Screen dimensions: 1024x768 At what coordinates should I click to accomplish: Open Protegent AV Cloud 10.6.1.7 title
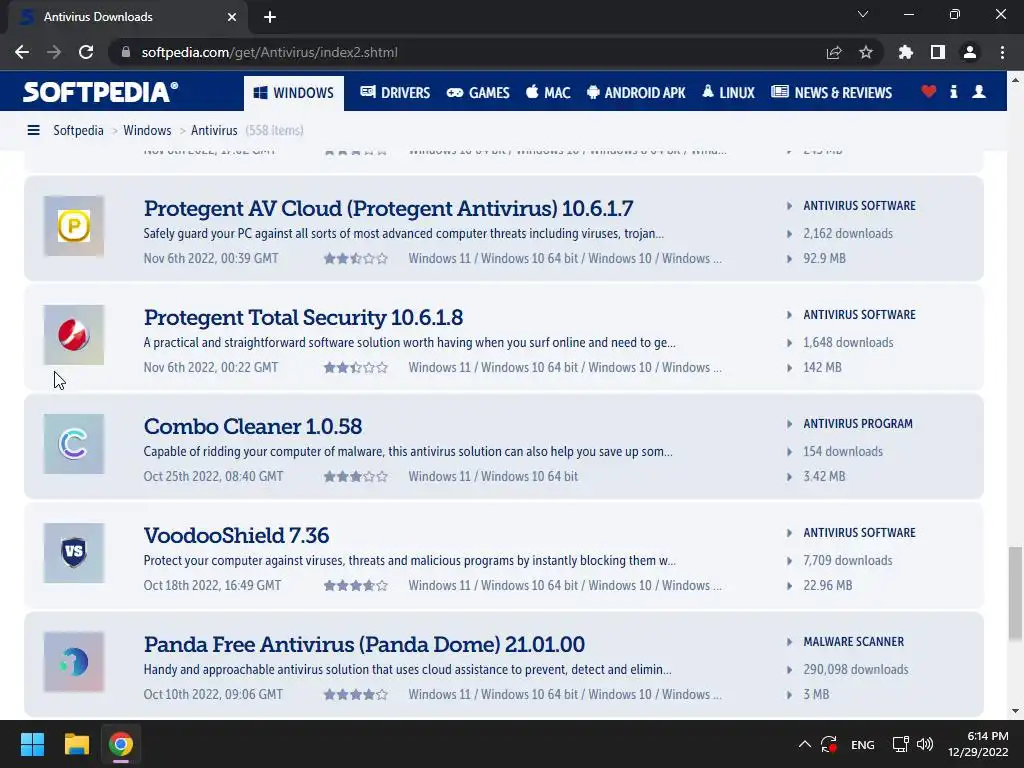tap(389, 208)
